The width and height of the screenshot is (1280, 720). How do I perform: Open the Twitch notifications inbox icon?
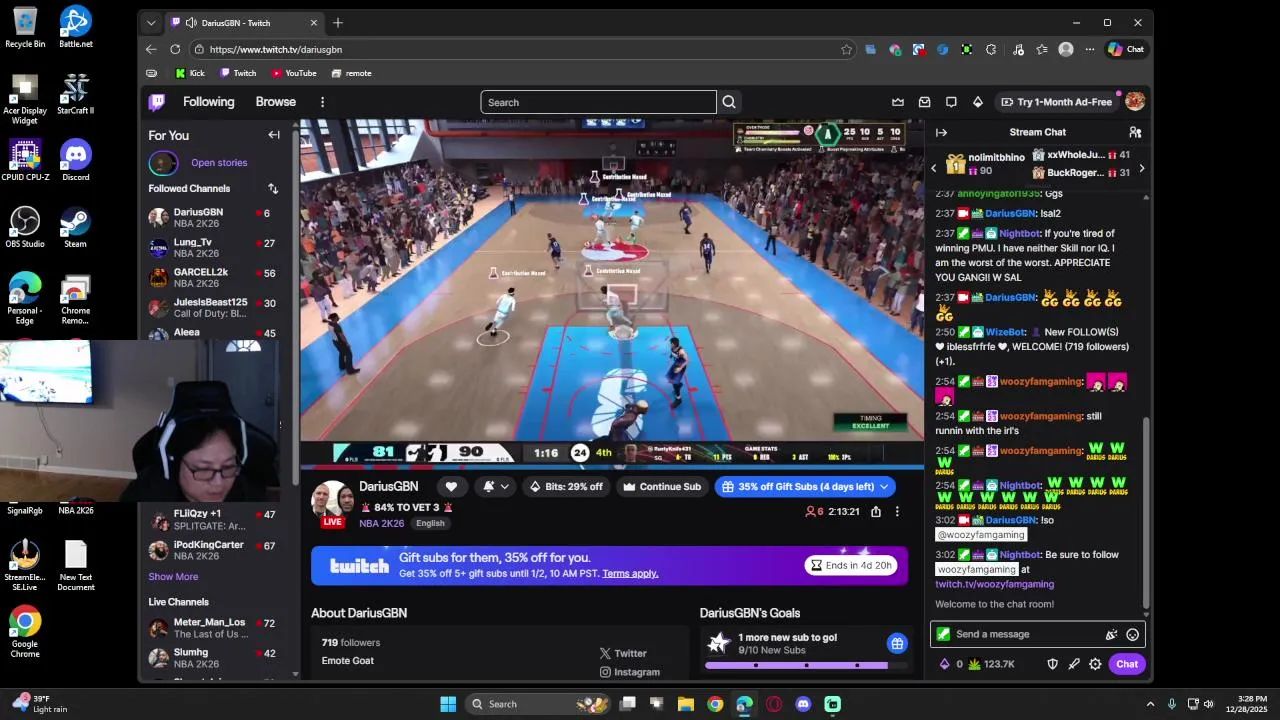point(924,102)
